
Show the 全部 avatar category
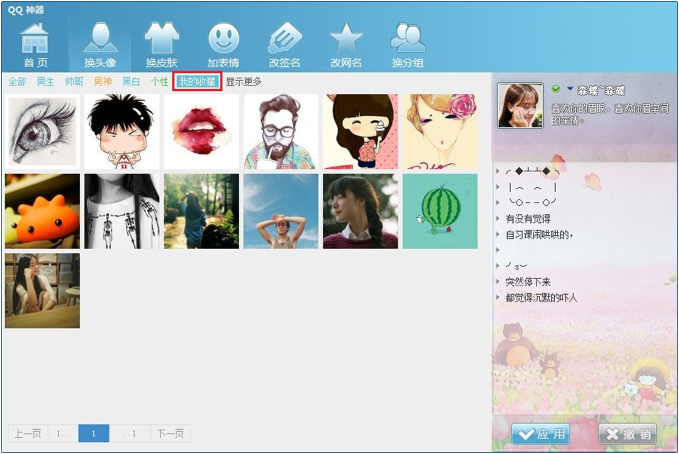[17, 81]
